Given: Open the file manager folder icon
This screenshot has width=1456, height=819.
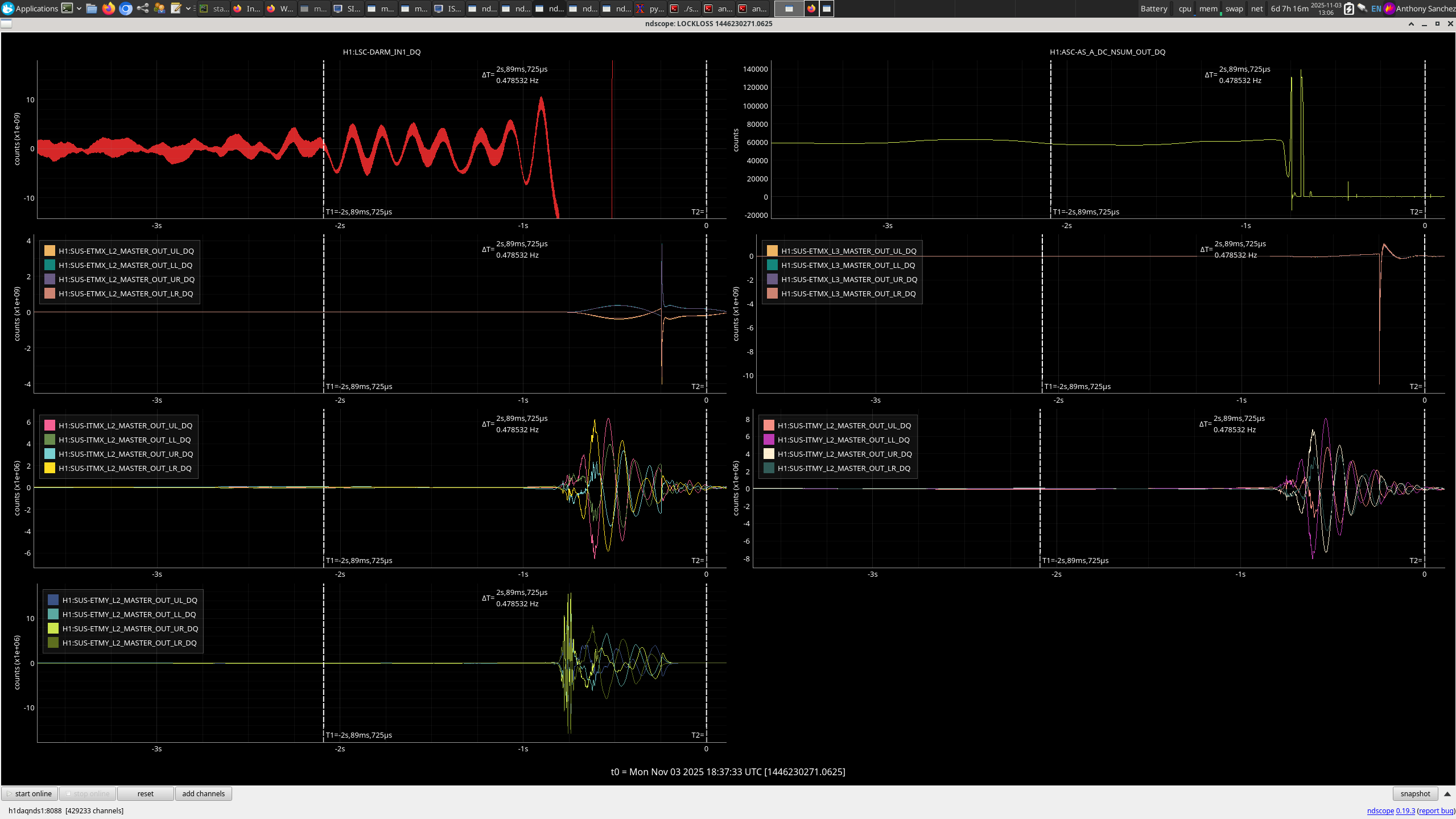Looking at the screenshot, I should (91, 8).
